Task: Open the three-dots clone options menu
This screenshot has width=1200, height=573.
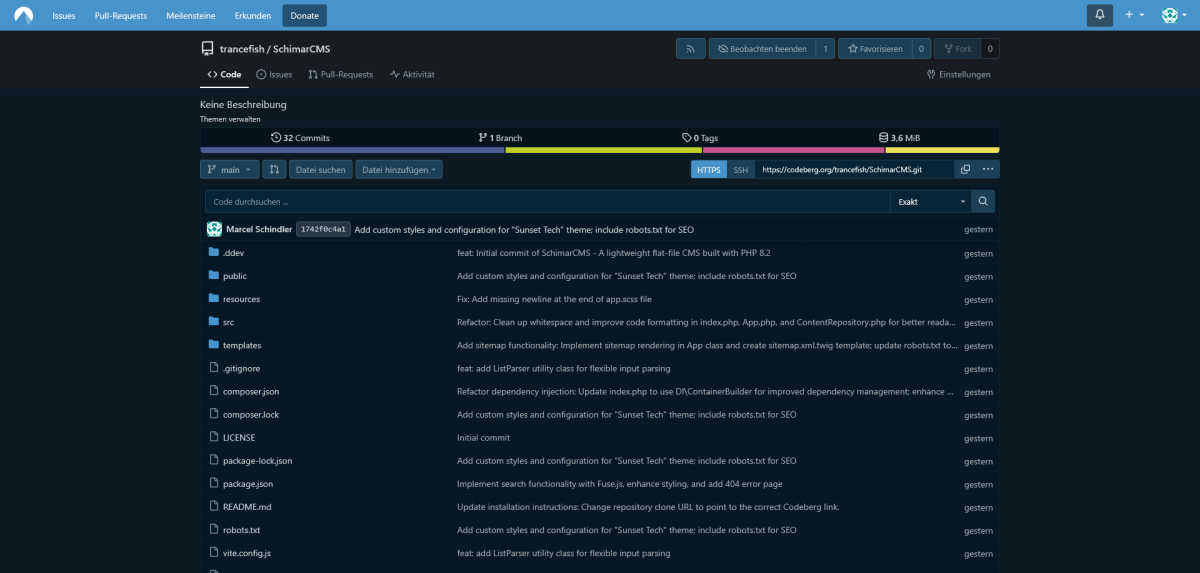Action: [x=988, y=170]
